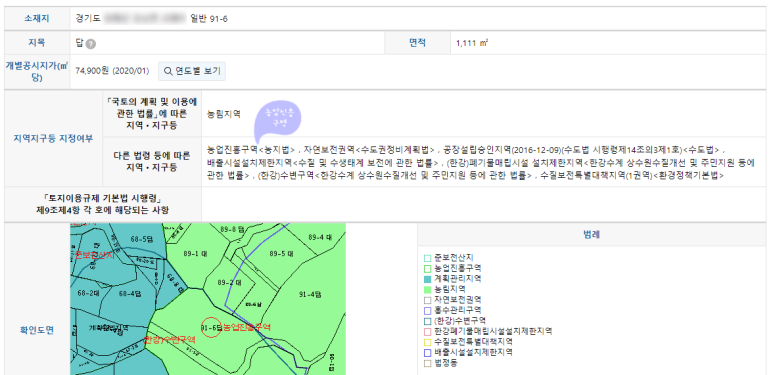Click the 범례 legend header
773x375 pixels.
point(591,235)
